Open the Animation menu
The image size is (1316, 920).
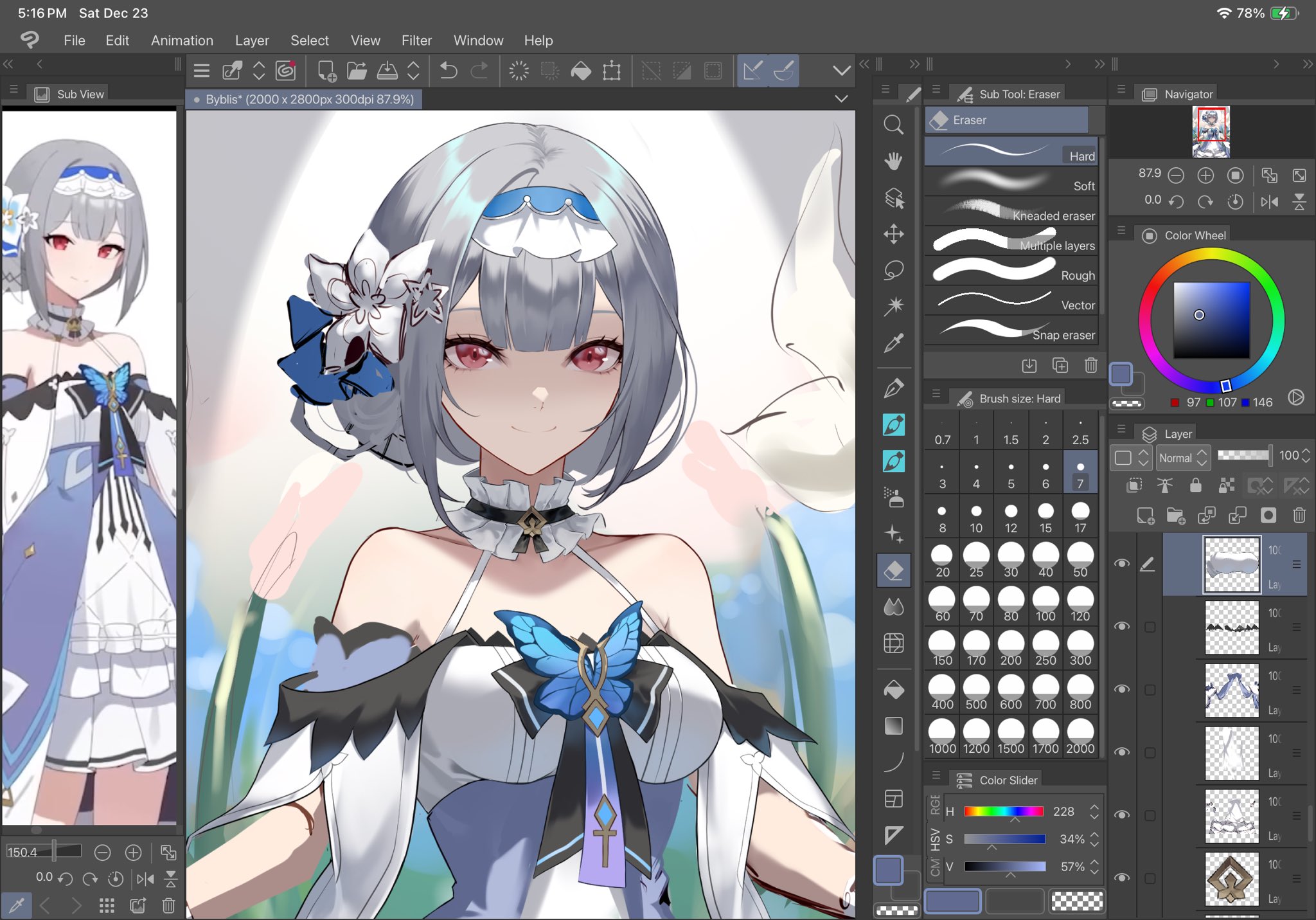point(182,41)
